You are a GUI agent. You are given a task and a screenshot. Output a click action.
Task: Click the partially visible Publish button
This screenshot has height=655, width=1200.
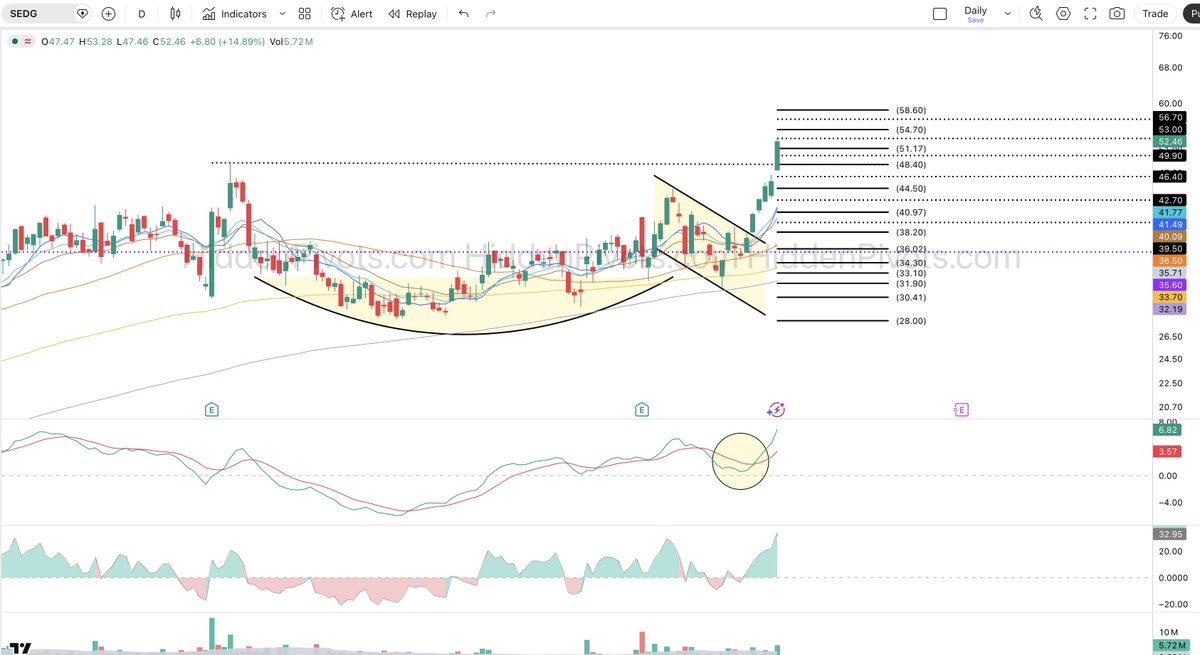pyautogui.click(x=1192, y=14)
